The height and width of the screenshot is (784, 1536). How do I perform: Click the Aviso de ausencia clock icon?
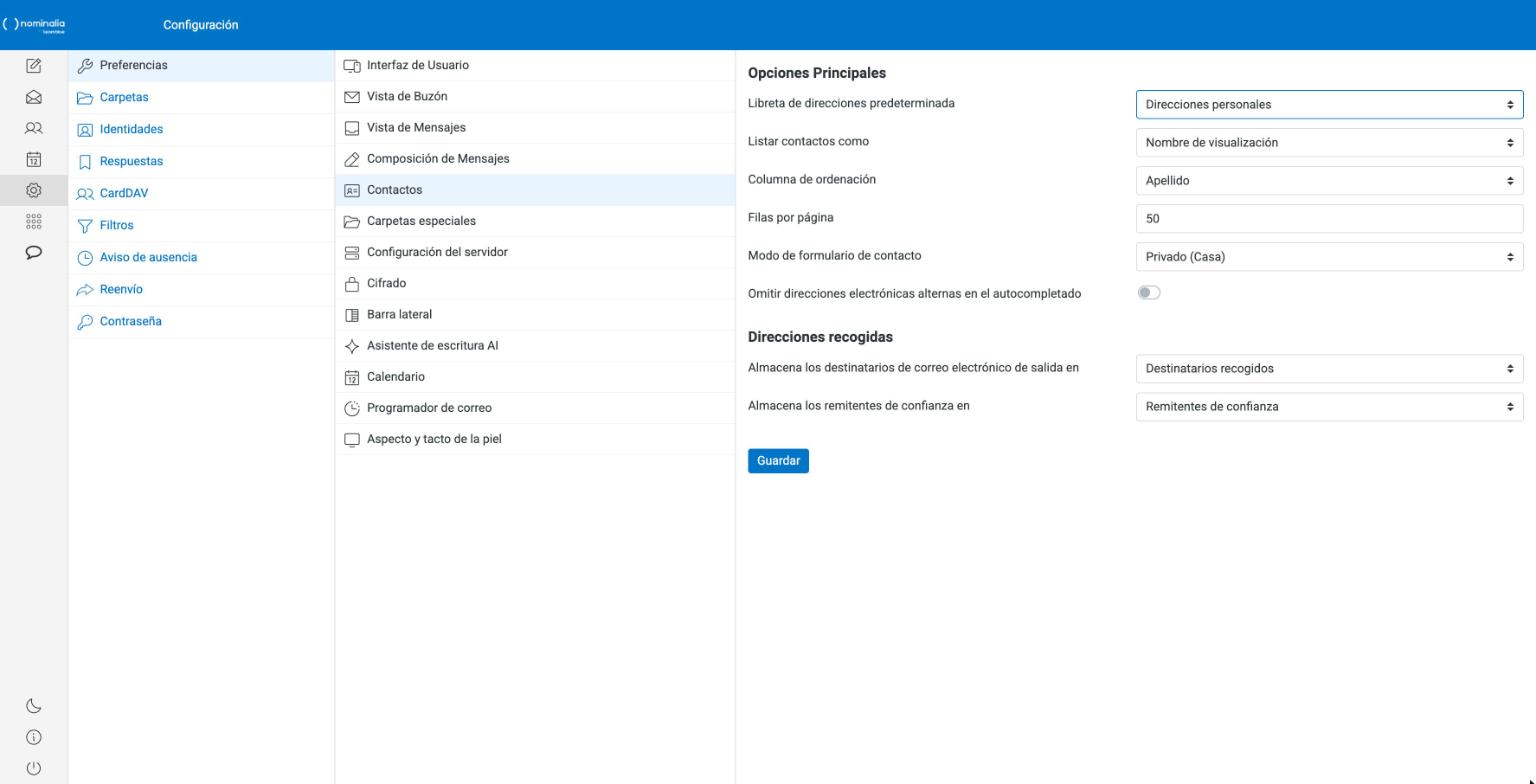(x=85, y=258)
